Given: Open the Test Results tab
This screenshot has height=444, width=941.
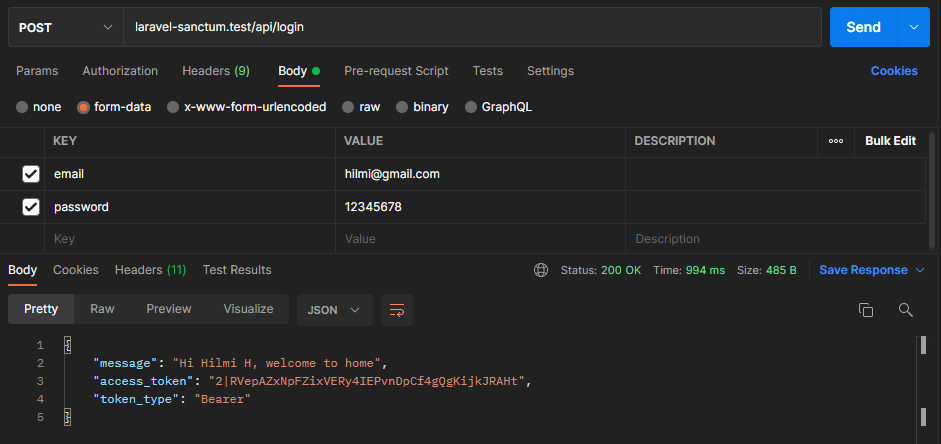Looking at the screenshot, I should pos(237,270).
